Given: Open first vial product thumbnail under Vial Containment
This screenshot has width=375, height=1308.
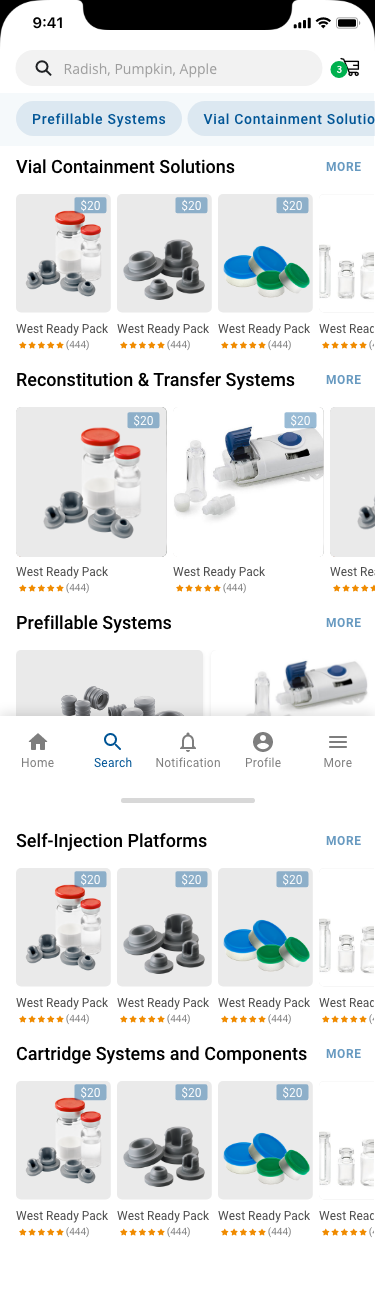Looking at the screenshot, I should (63, 253).
